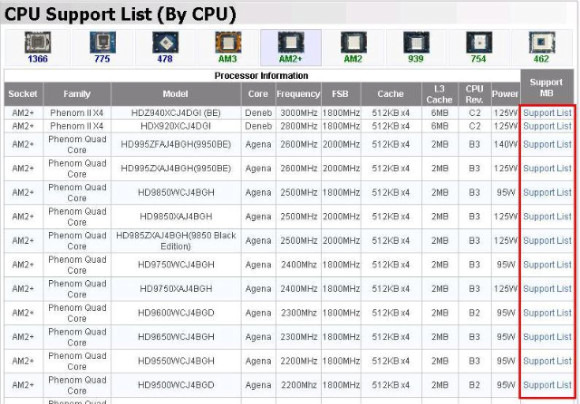The image size is (580, 404).
Task: Click the CPU Support List (By CPU) title
Action: click(120, 15)
